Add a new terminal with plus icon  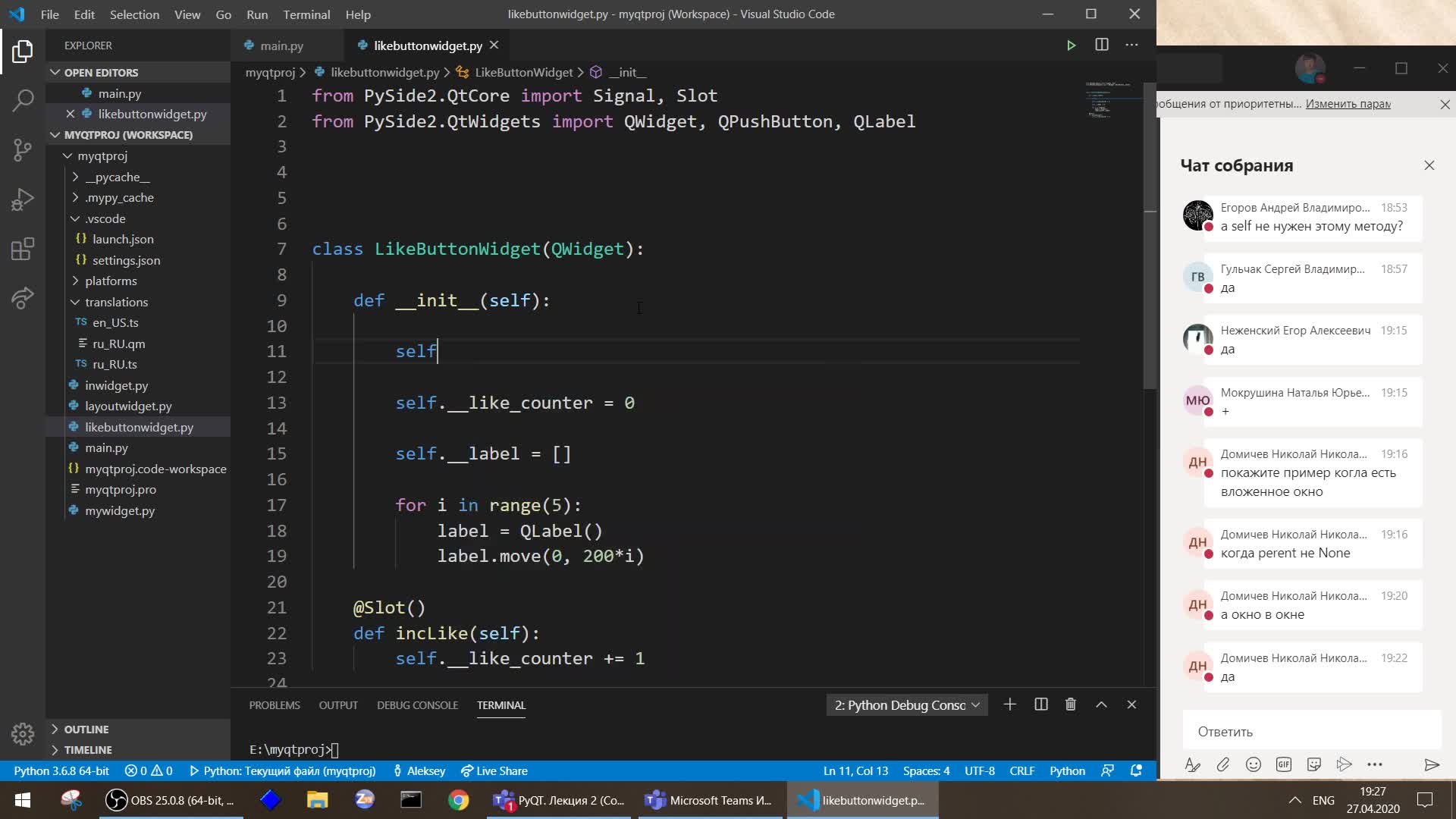click(1009, 704)
